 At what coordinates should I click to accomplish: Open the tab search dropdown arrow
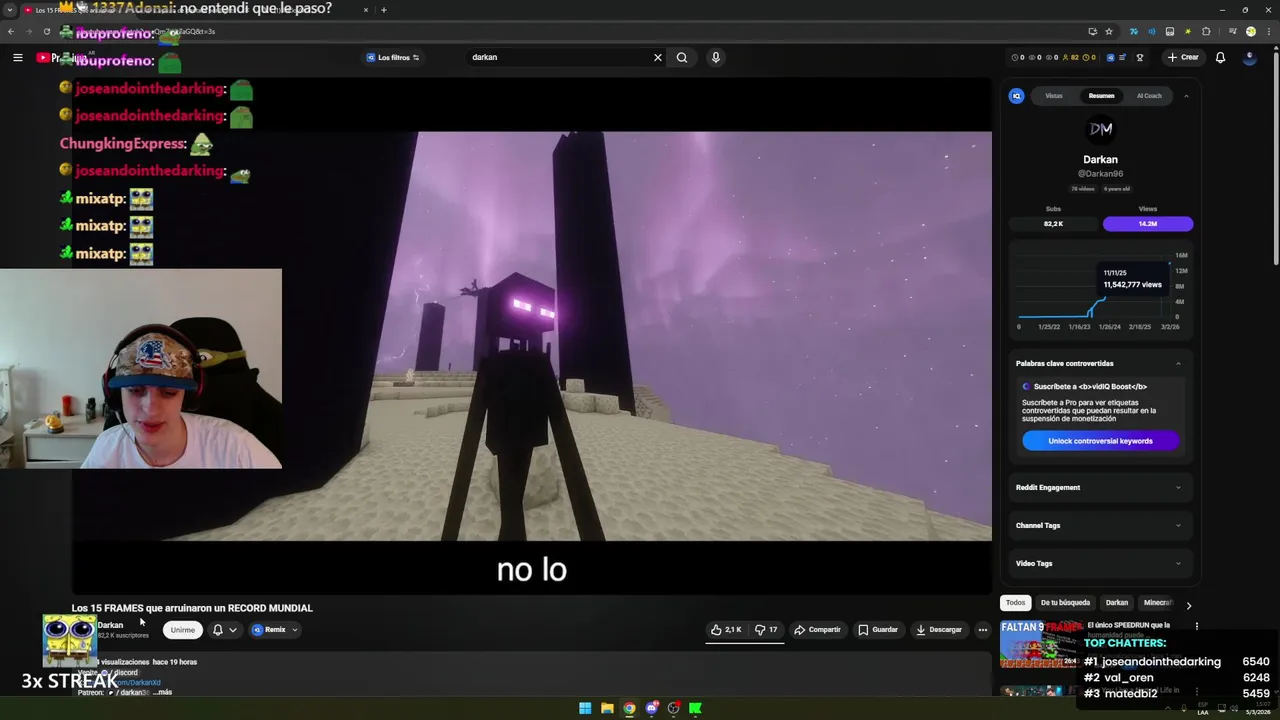(9, 10)
